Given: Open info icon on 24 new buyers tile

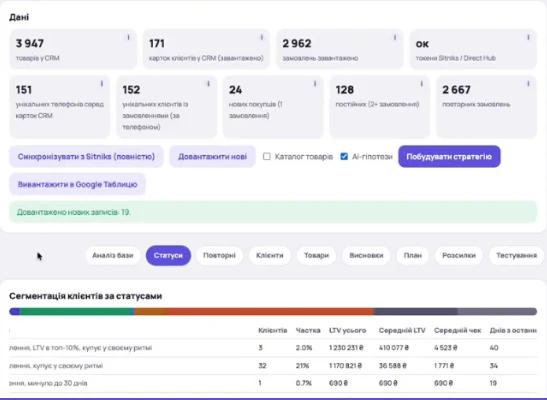Looking at the screenshot, I should click(x=315, y=84).
